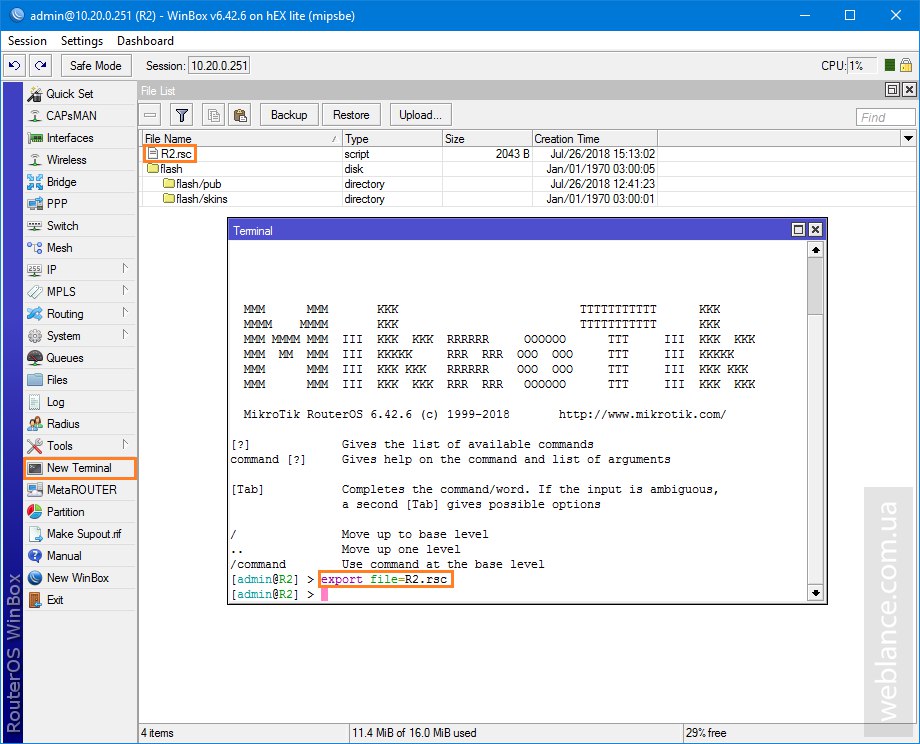Maximize the File List panel
920x744 pixels.
(892, 90)
